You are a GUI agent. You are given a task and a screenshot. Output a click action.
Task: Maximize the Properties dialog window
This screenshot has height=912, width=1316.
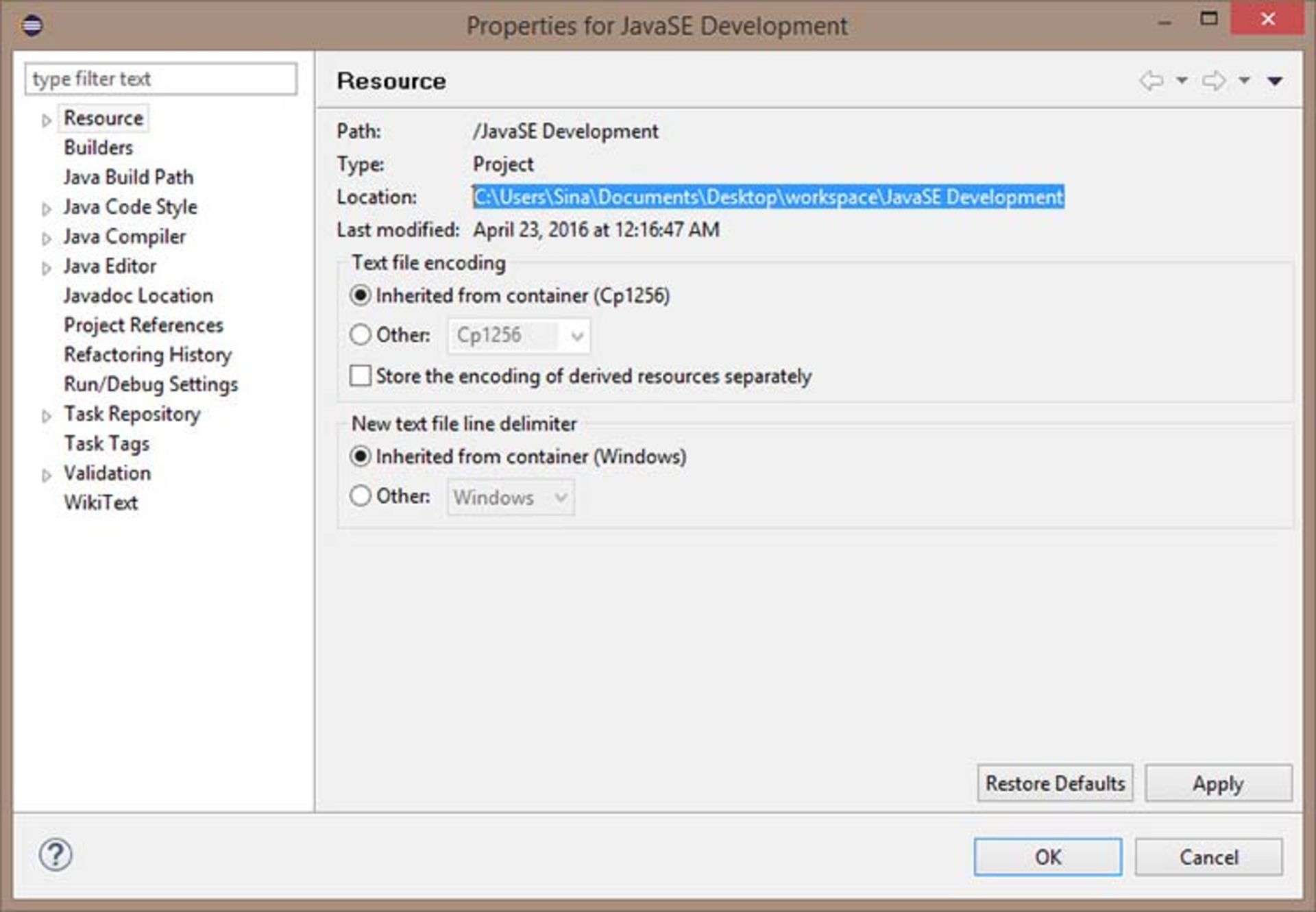1209,19
